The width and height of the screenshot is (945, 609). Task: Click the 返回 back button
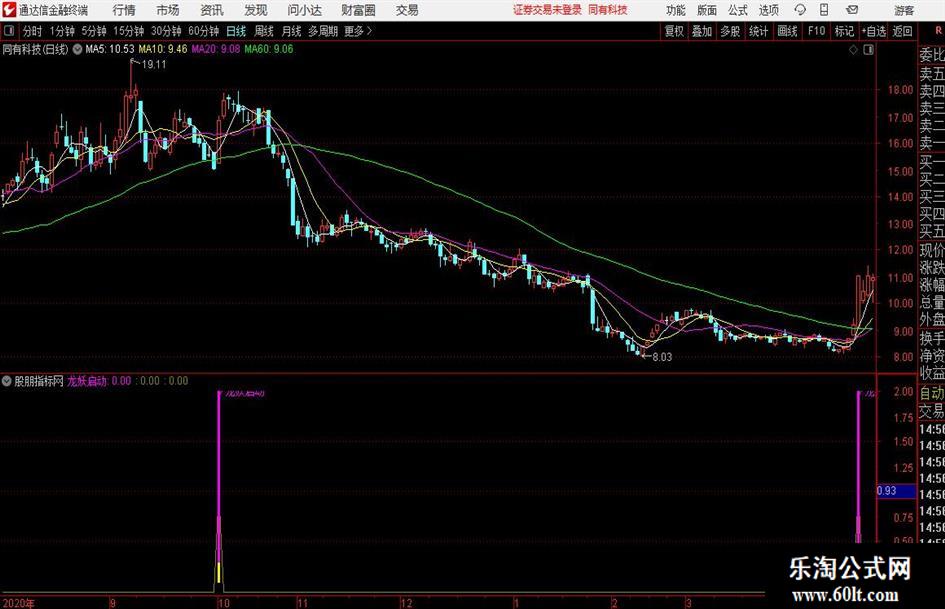pos(902,31)
